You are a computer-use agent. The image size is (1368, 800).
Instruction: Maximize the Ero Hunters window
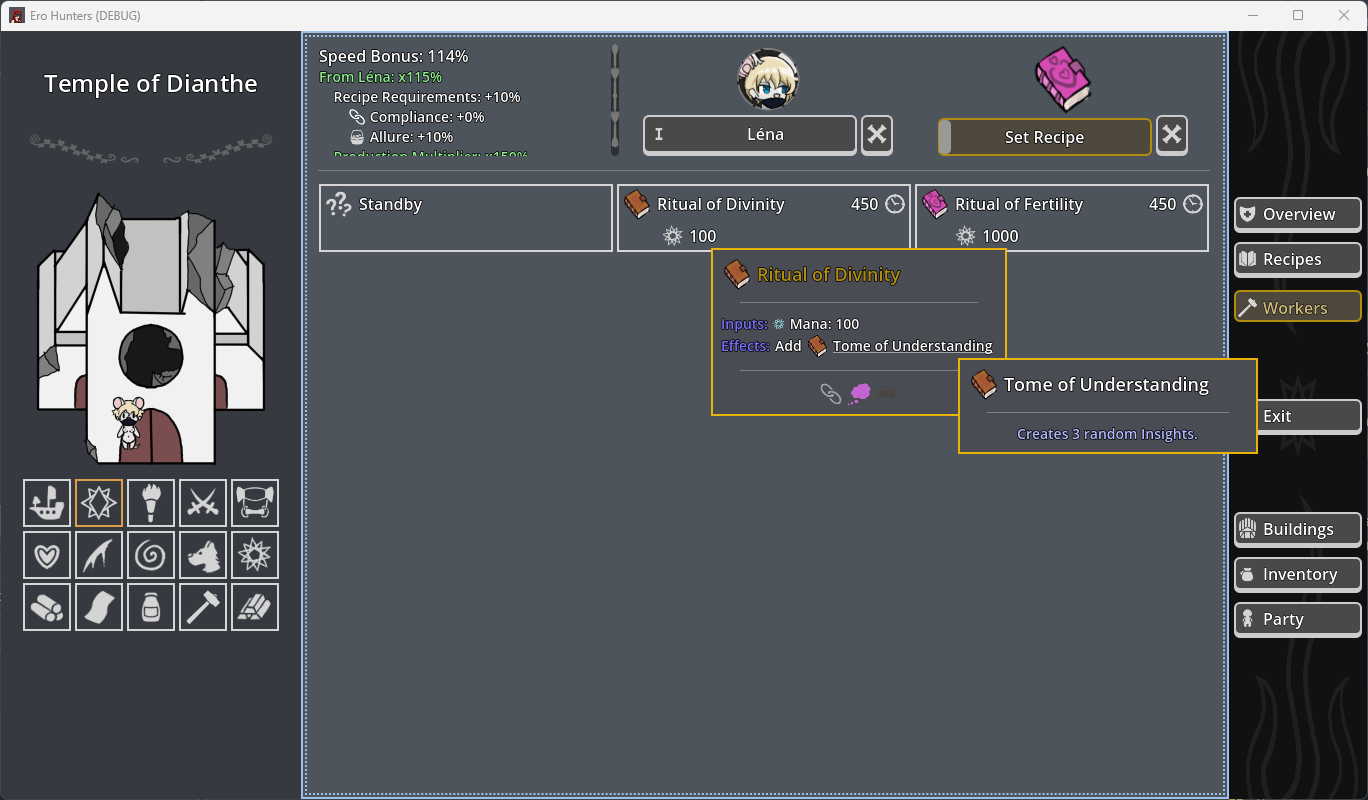[x=1298, y=15]
